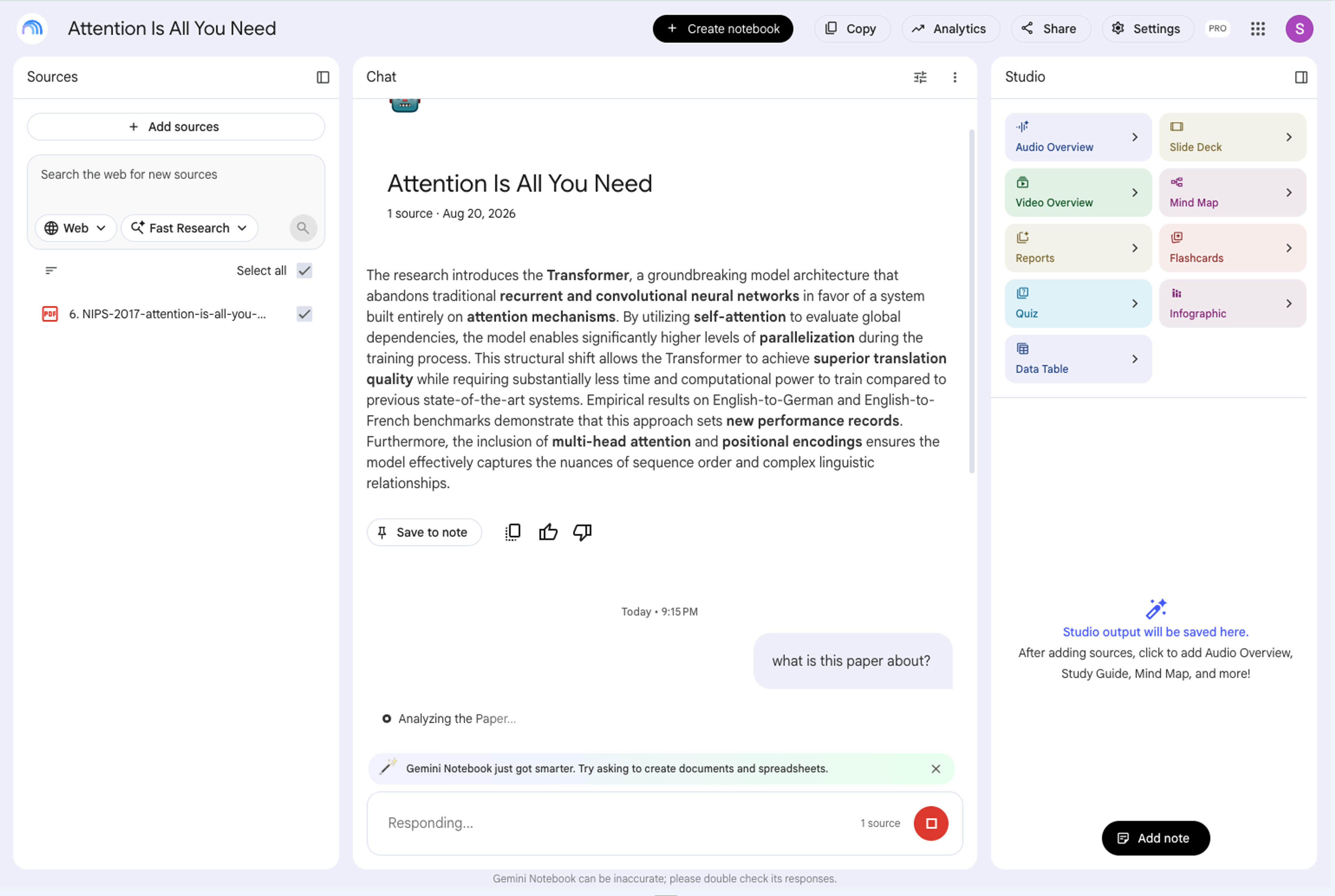This screenshot has width=1335, height=896.
Task: Open chat more options menu
Action: tap(954, 77)
